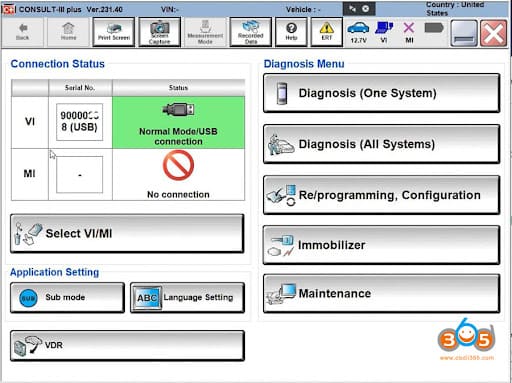Open Sub mode setting
512x383 pixels.
pyautogui.click(x=67, y=297)
